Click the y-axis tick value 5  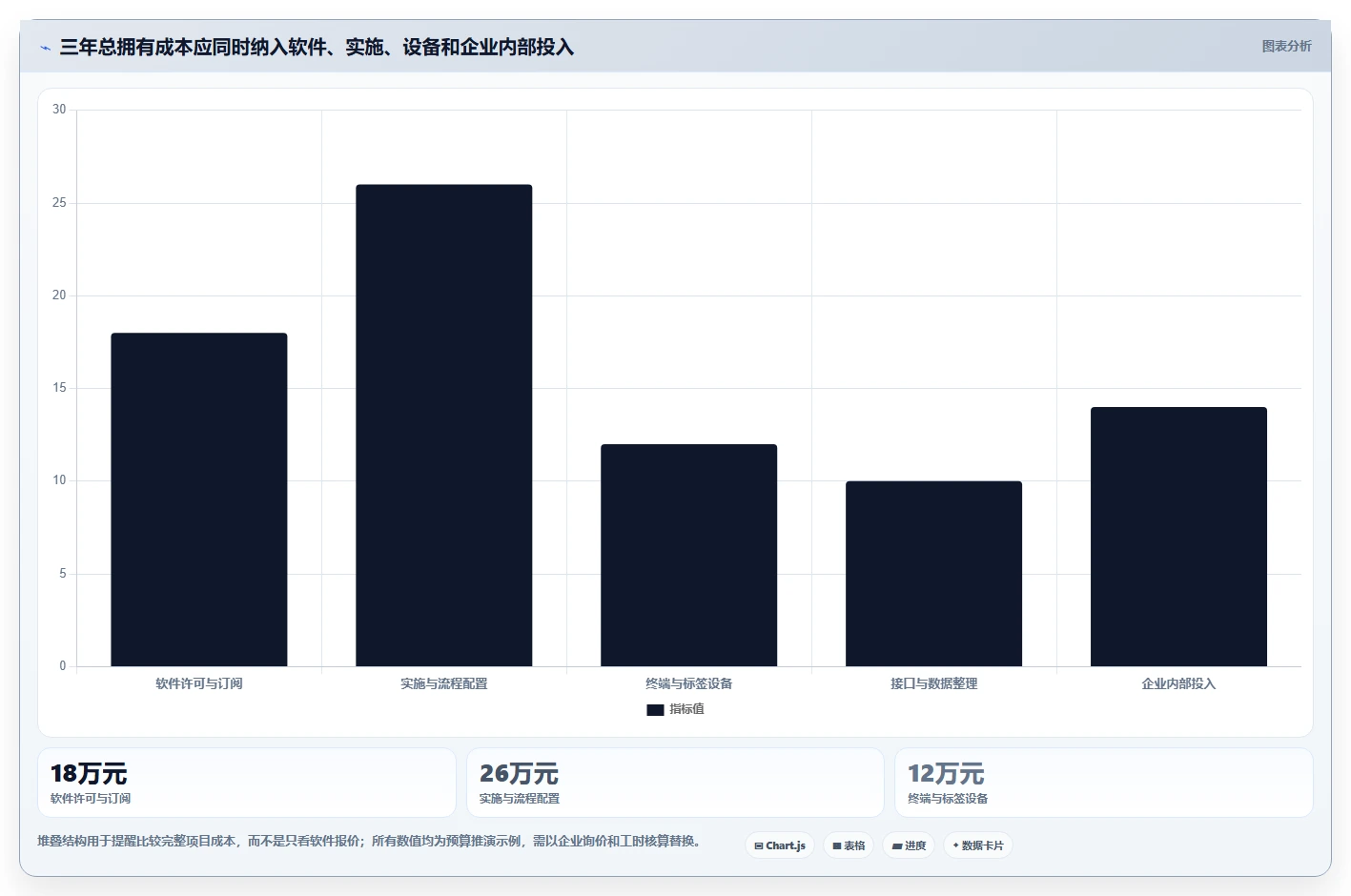point(63,574)
